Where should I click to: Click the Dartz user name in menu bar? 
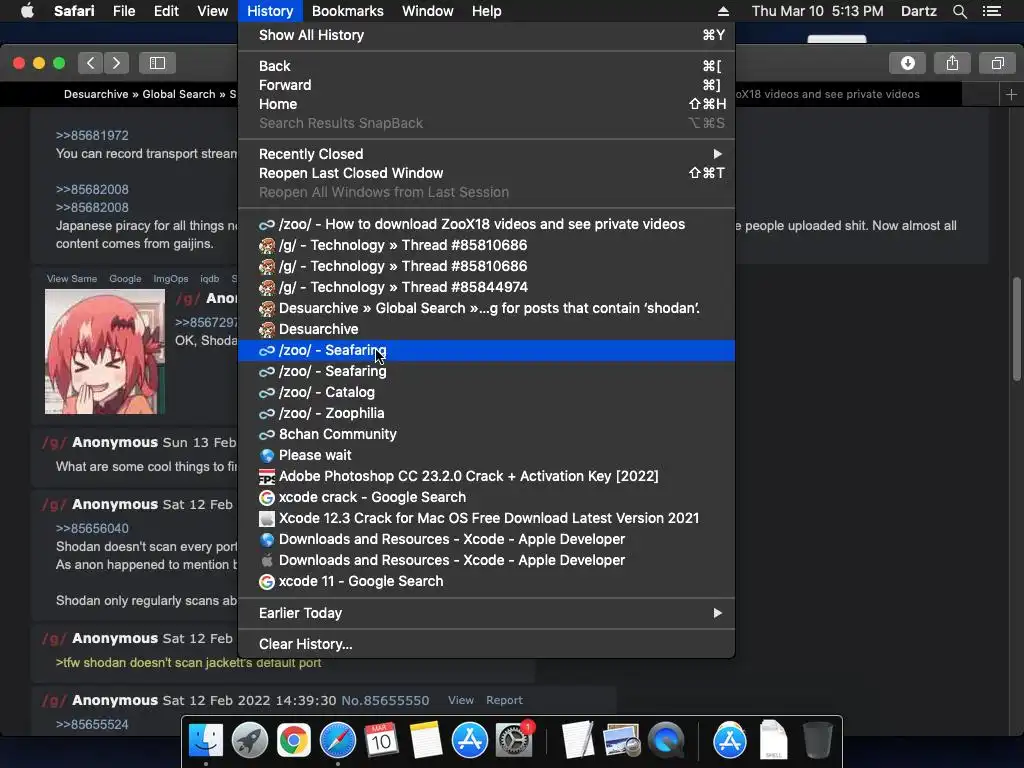(918, 11)
